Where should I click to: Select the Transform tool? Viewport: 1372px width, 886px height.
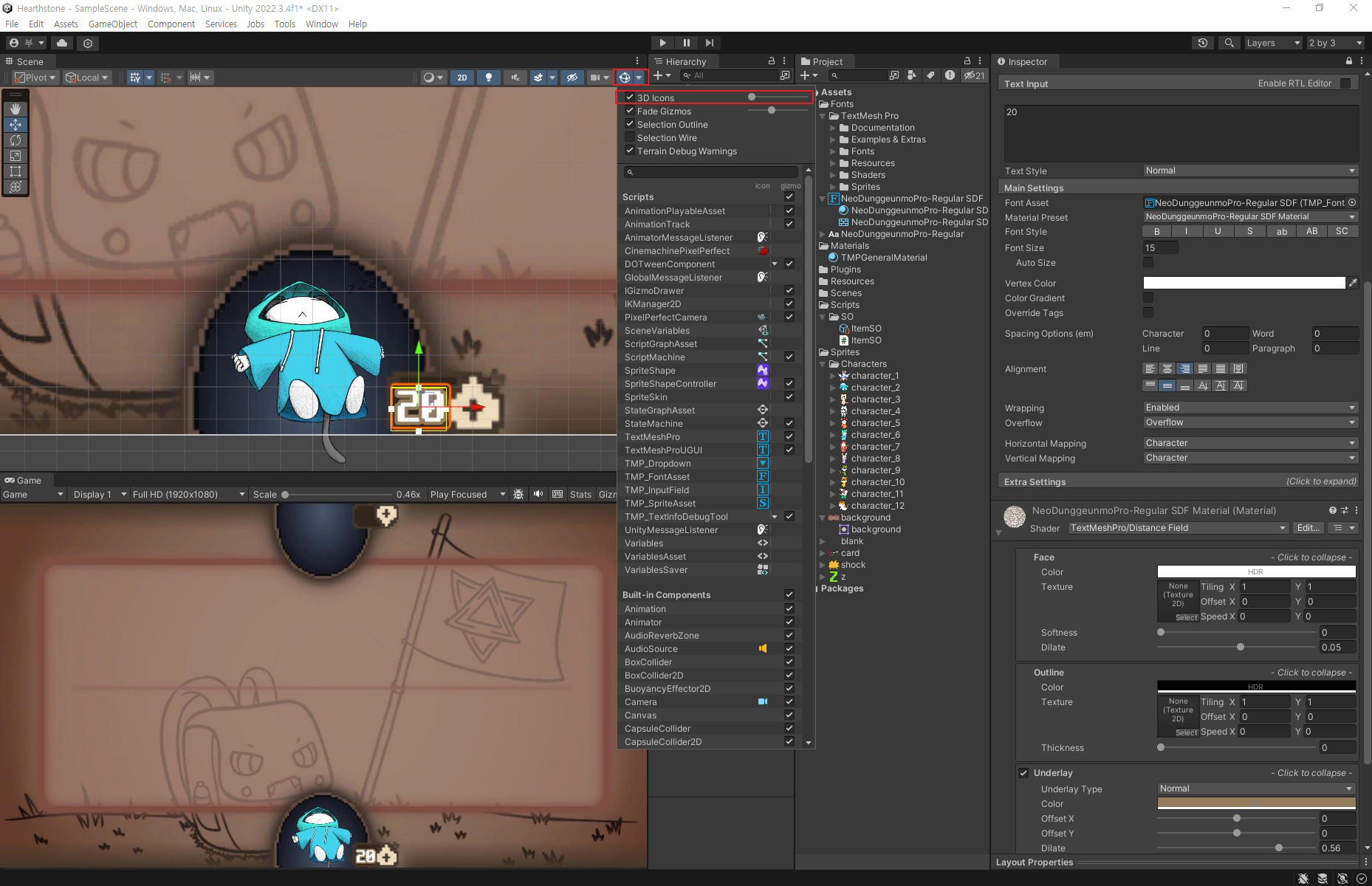point(16,187)
